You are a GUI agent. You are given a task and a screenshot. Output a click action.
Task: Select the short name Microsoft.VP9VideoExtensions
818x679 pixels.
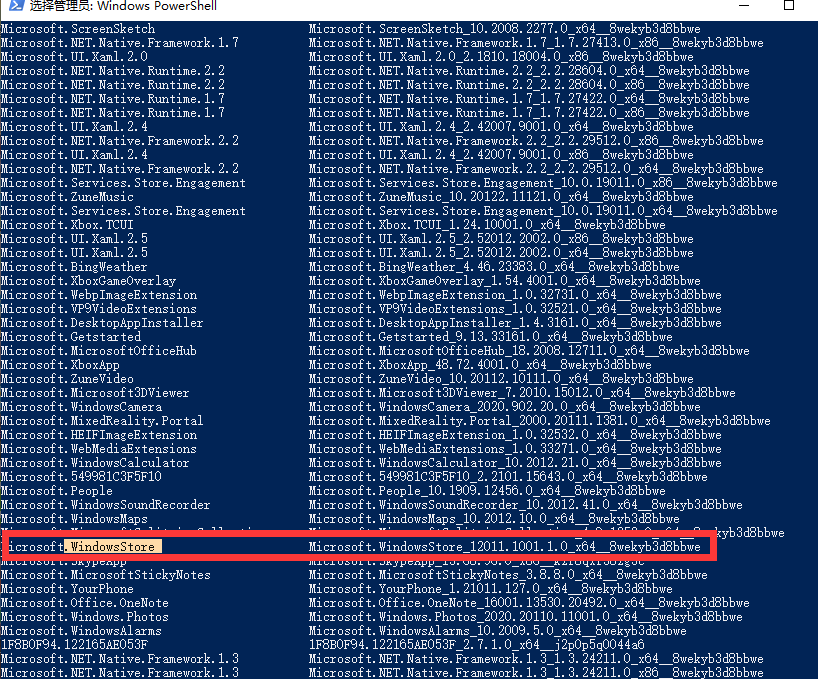click(x=99, y=309)
